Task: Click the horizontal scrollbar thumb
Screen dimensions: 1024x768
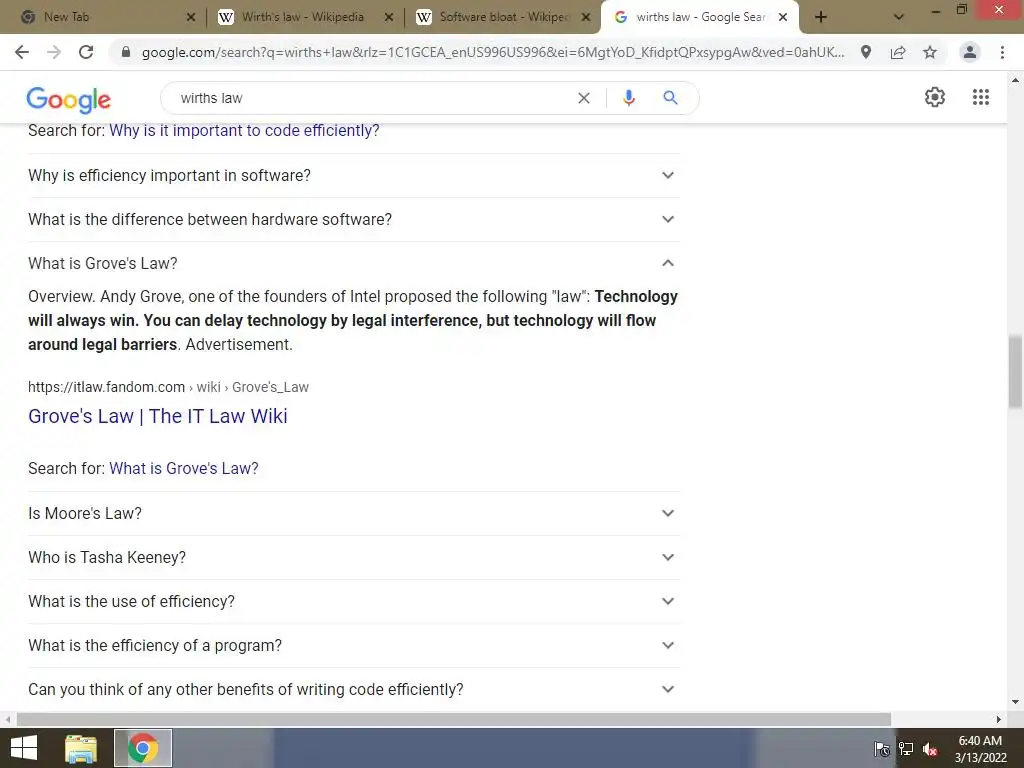Action: click(x=454, y=719)
